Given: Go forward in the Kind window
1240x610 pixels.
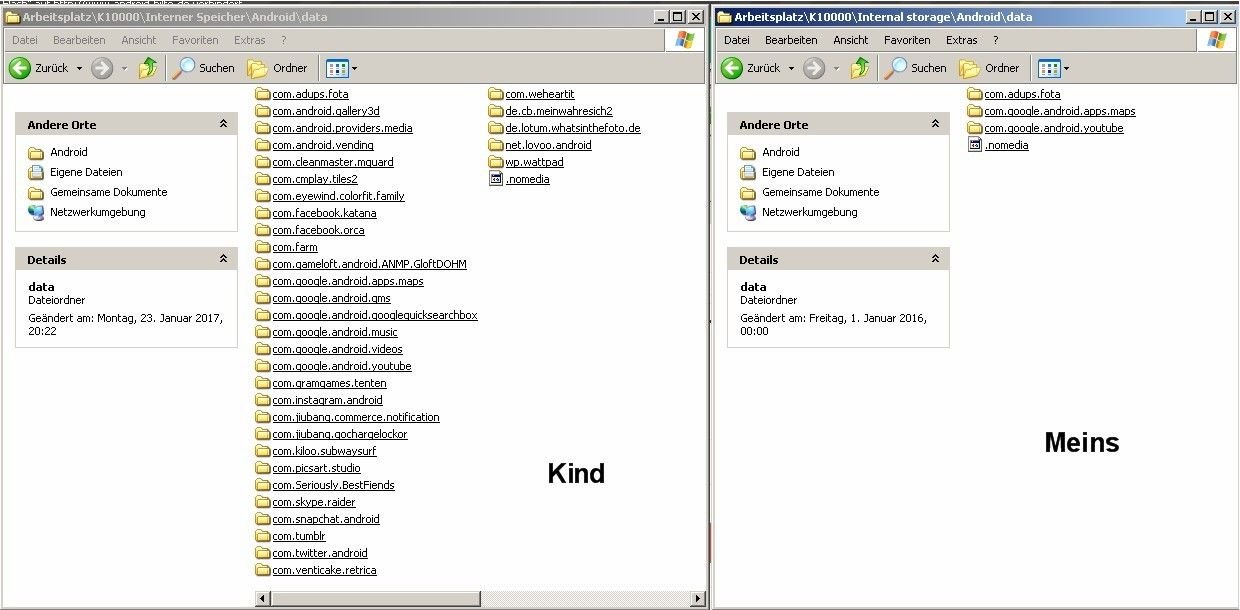Looking at the screenshot, I should [x=102, y=68].
